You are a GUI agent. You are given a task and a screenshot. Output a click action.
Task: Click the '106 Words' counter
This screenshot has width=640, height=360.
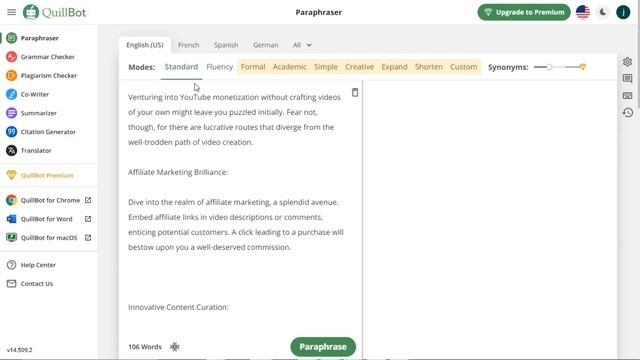tap(145, 347)
